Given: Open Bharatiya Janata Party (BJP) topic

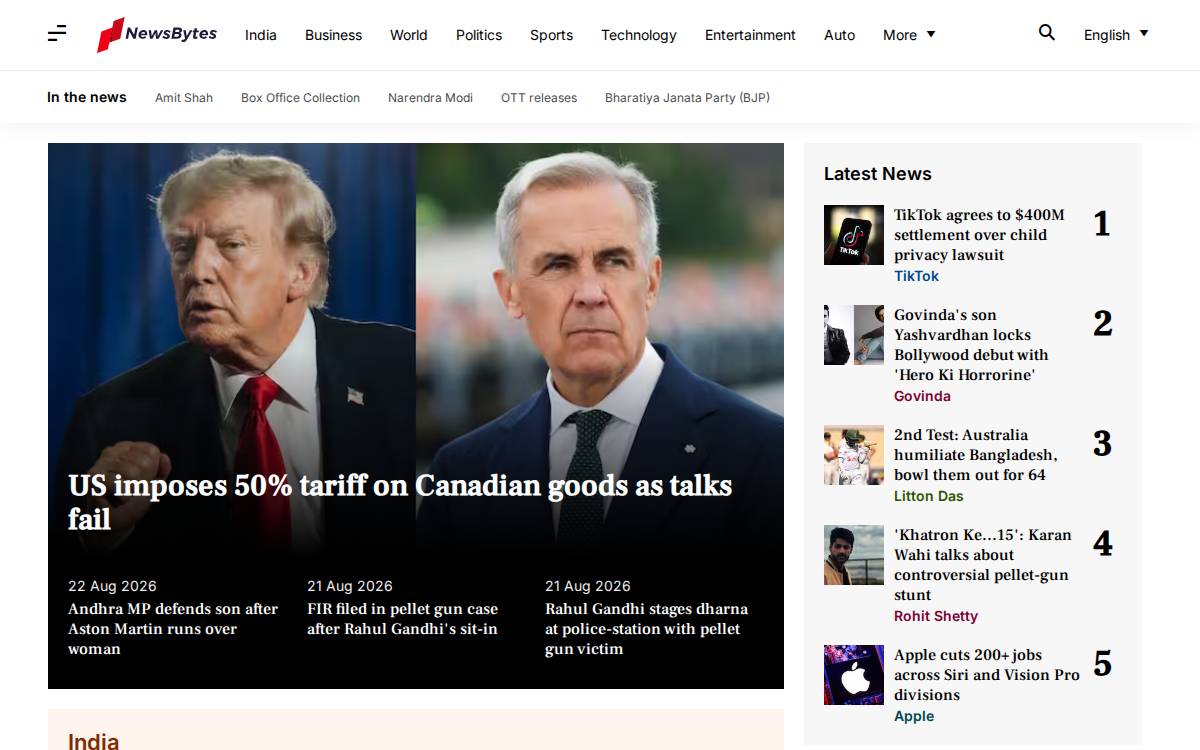Looking at the screenshot, I should [687, 98].
